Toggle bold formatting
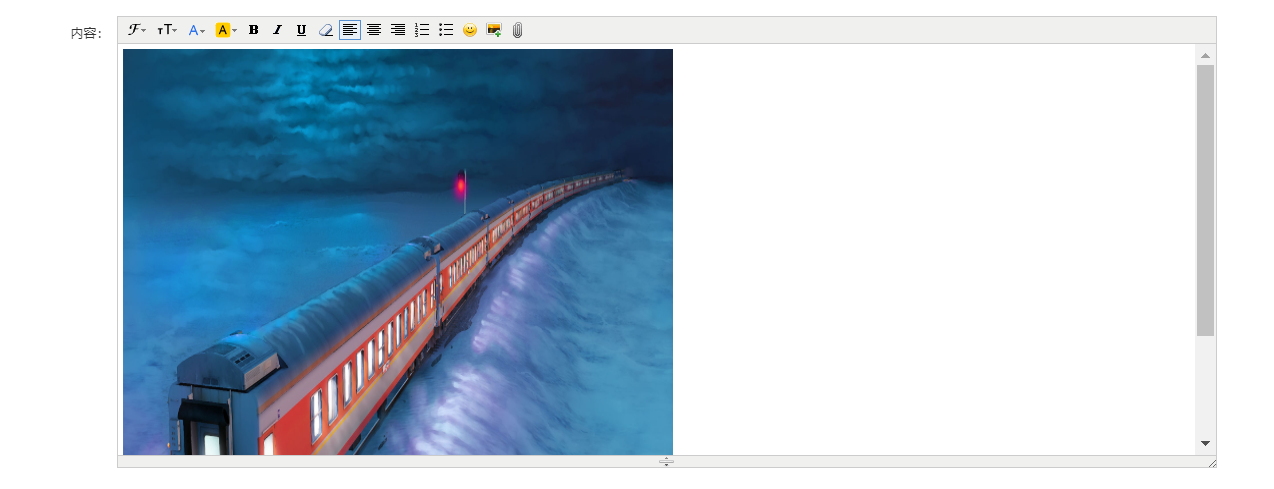The image size is (1274, 489). coord(254,30)
